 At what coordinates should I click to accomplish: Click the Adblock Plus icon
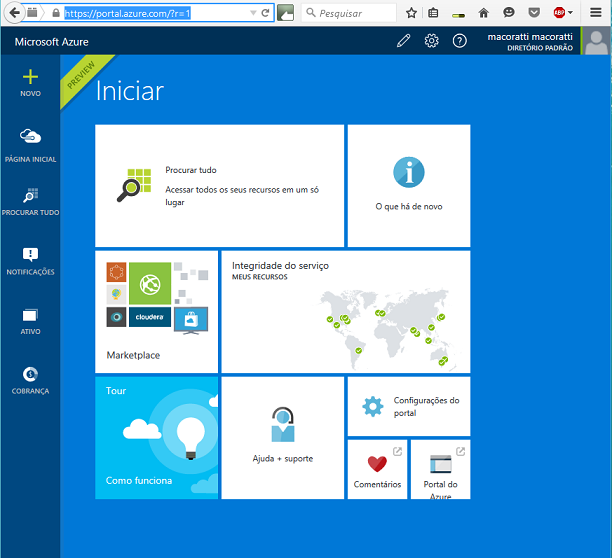(x=559, y=13)
